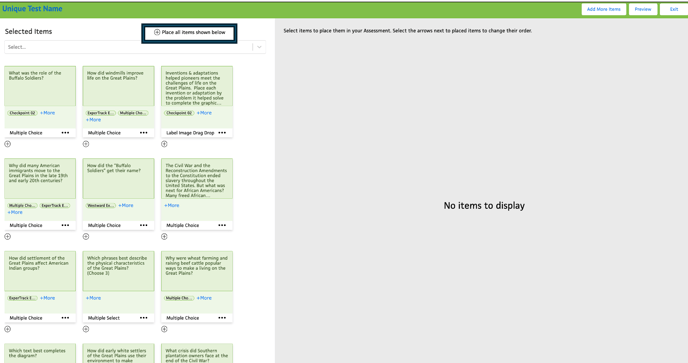Open three-dot menu on windmills question card

pos(143,133)
